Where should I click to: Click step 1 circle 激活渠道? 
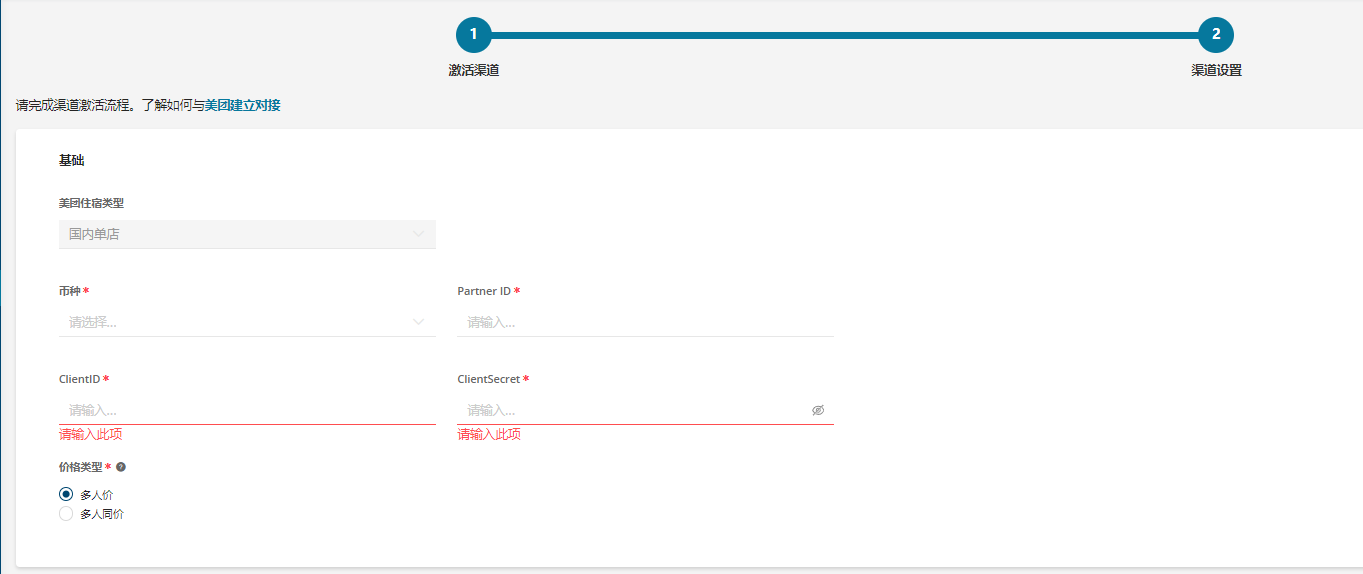(x=474, y=35)
